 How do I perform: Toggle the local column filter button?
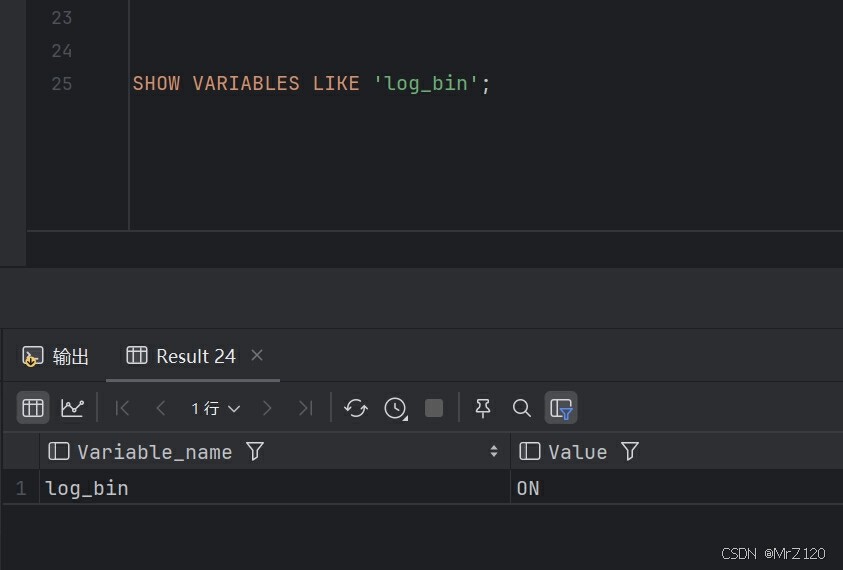[x=561, y=408]
